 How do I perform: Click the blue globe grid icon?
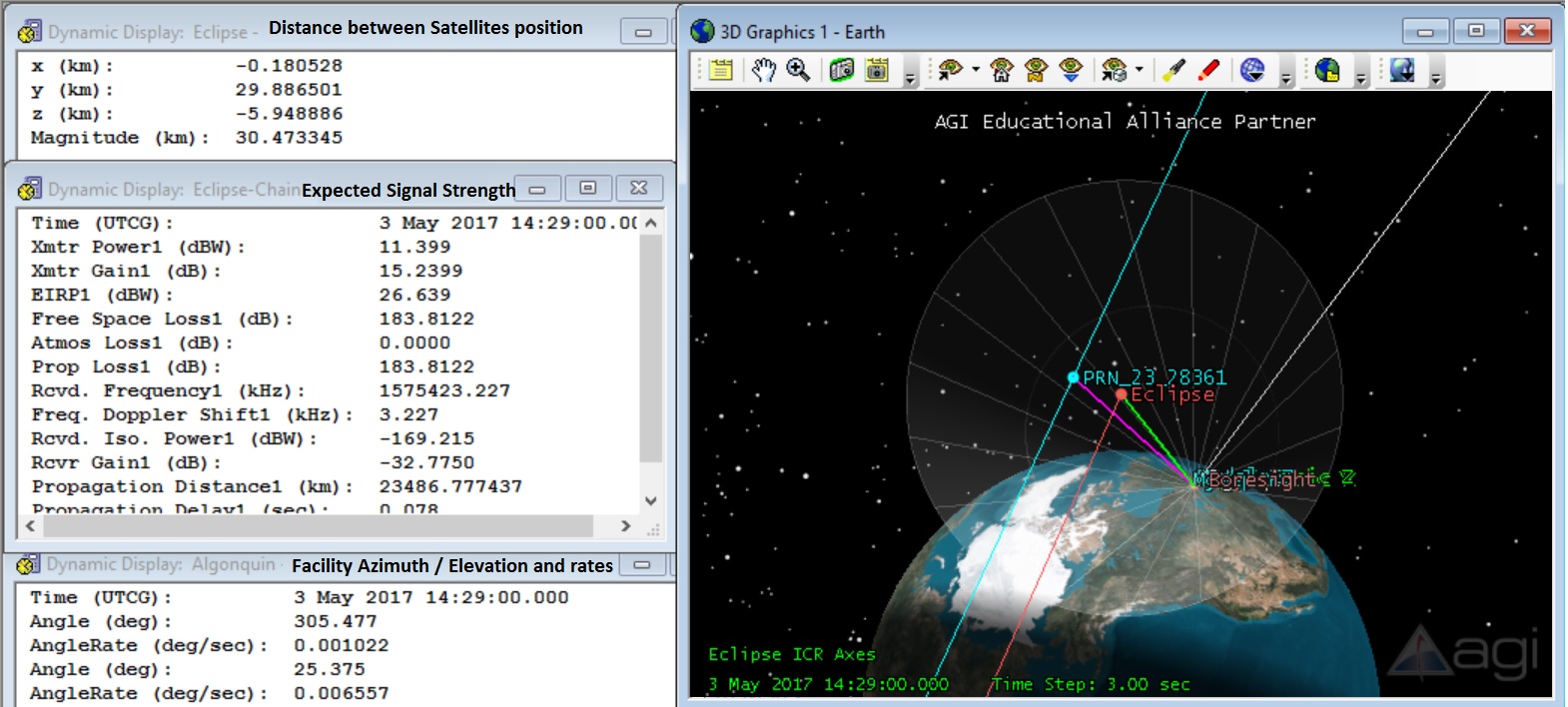[1252, 70]
